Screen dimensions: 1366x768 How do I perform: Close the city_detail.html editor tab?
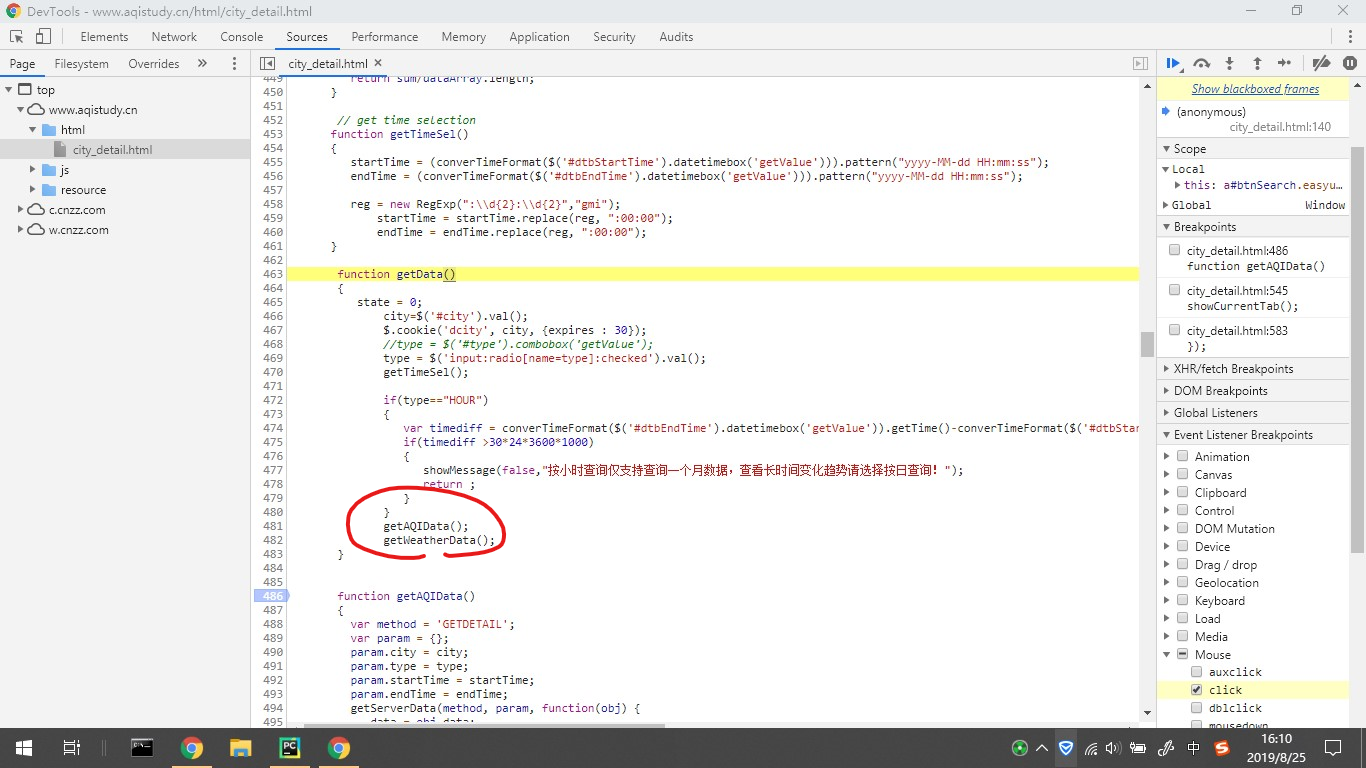pos(378,63)
